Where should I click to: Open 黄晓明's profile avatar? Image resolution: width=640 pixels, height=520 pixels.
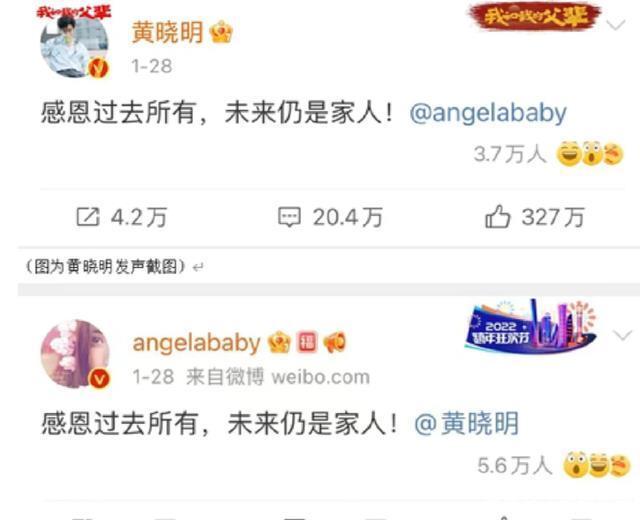pyautogui.click(x=74, y=44)
